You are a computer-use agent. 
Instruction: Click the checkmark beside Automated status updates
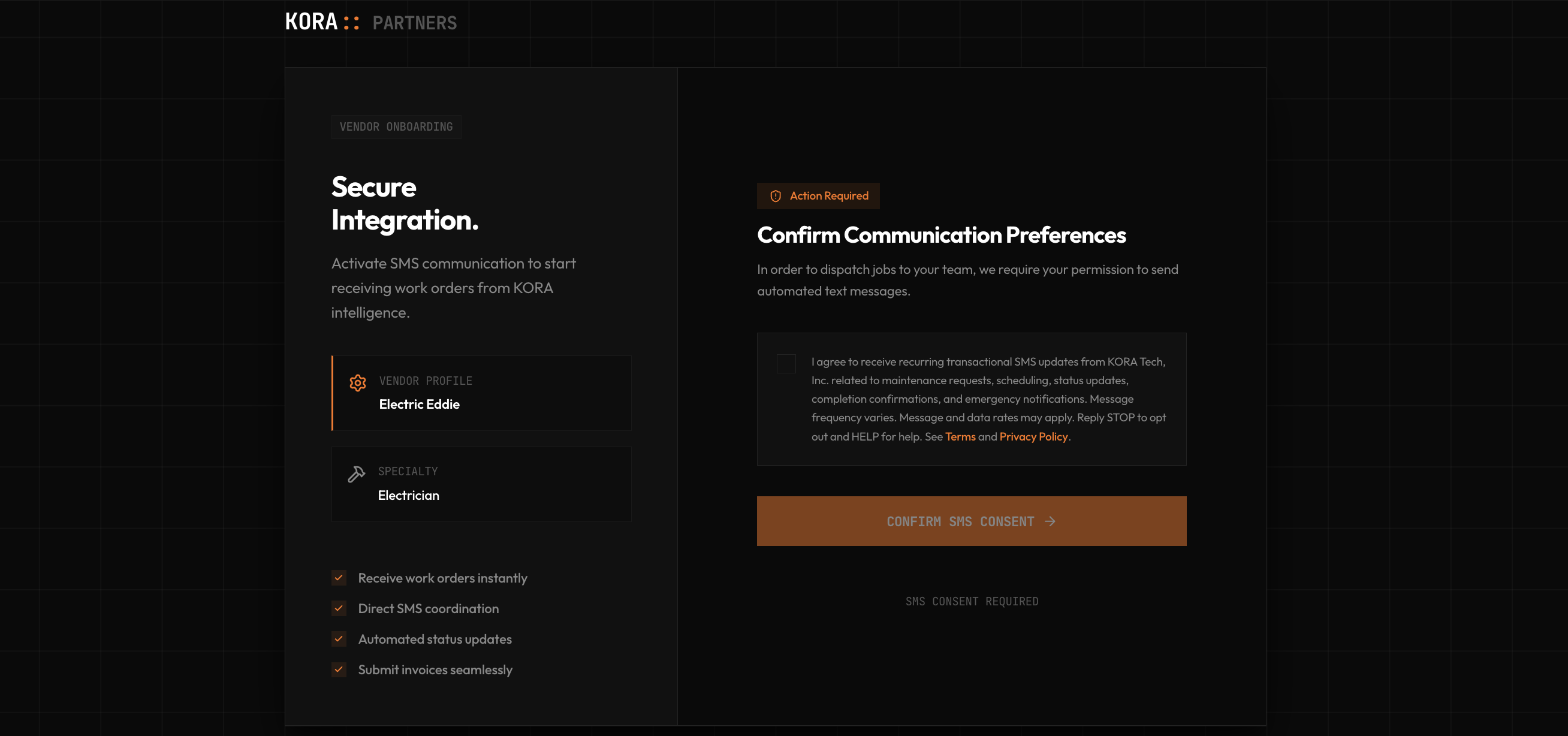click(339, 638)
